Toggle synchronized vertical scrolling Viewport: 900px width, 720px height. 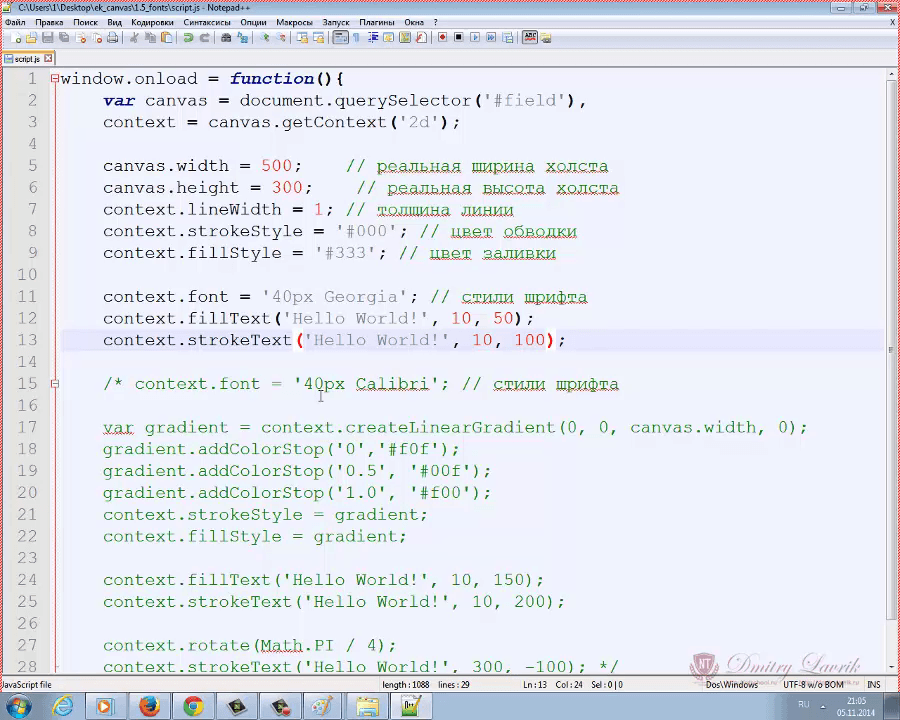coord(302,38)
